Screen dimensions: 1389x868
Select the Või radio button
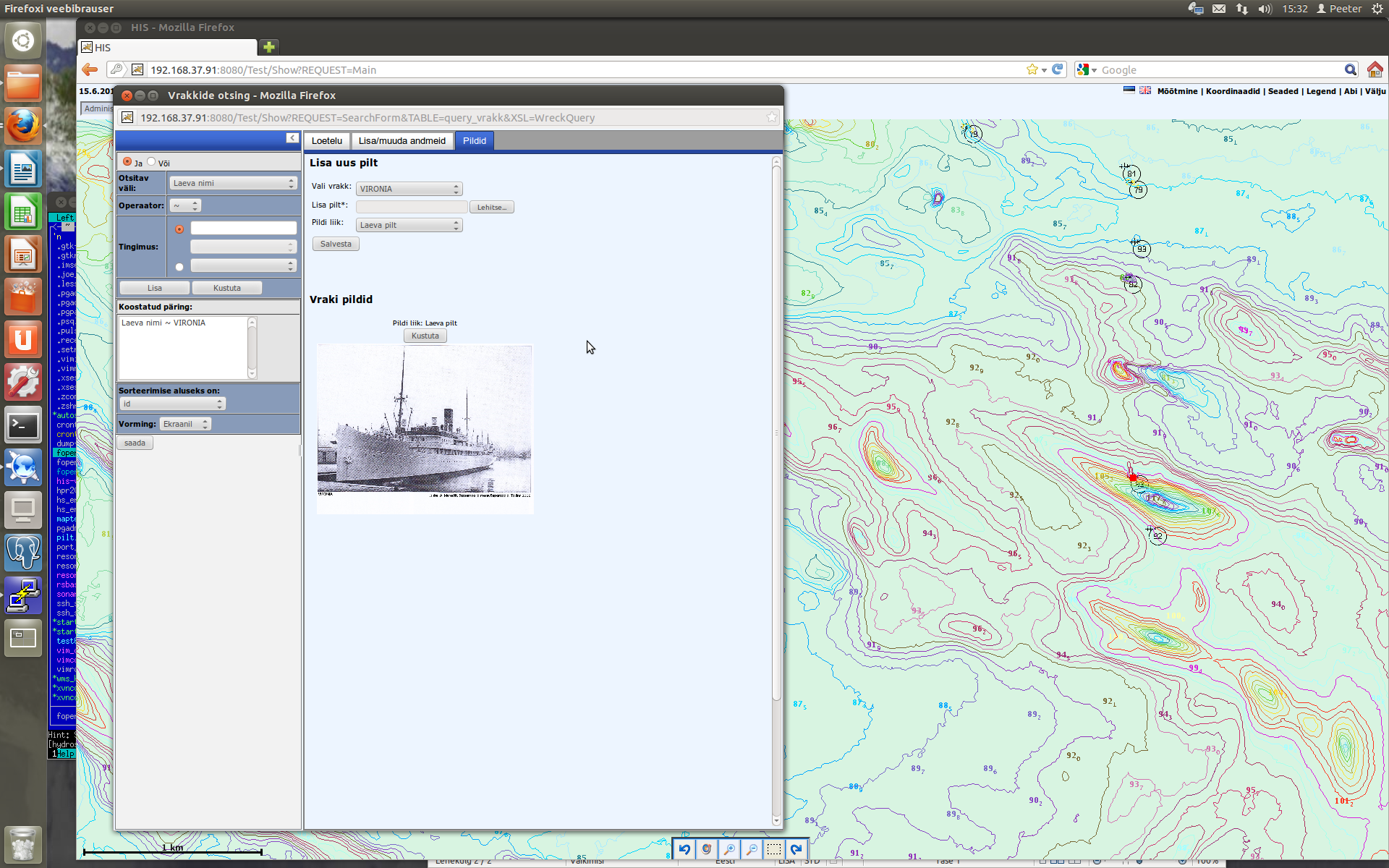151,162
